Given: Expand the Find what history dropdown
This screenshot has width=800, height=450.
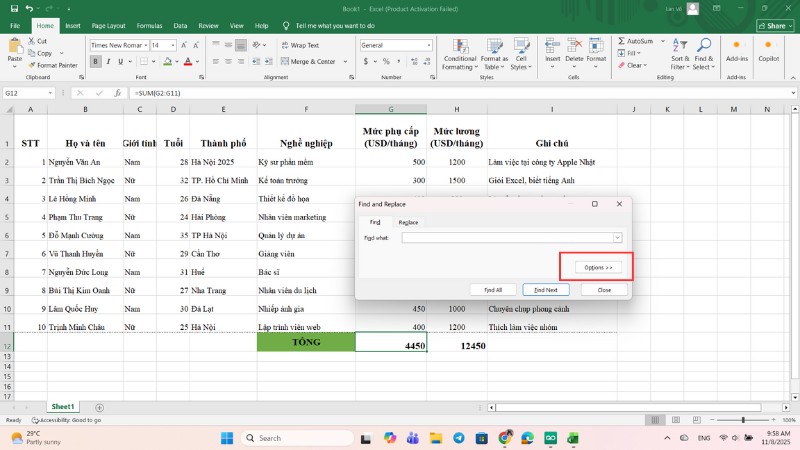Looking at the screenshot, I should click(617, 237).
